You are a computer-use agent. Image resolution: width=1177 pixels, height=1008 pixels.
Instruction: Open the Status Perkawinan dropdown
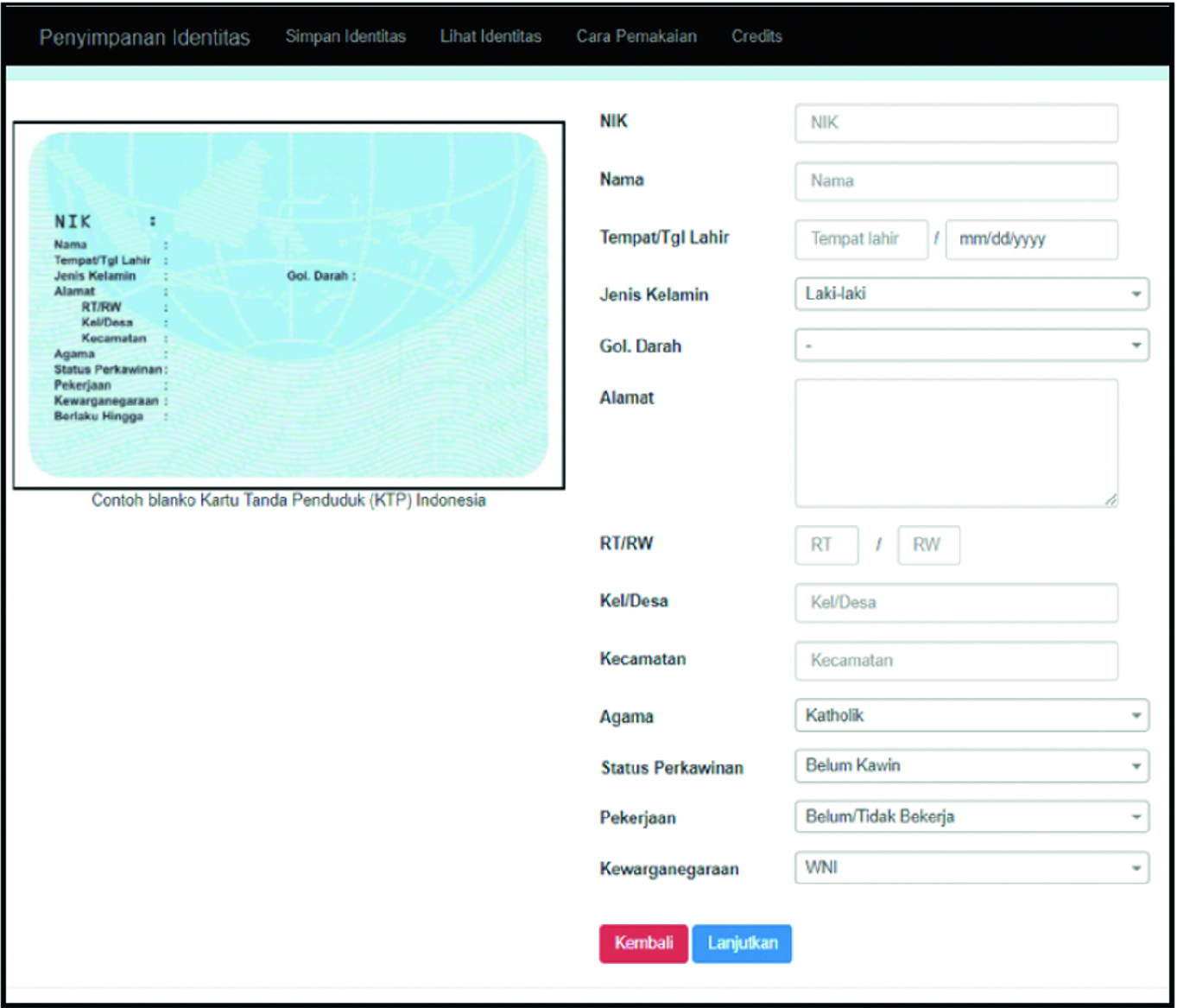click(971, 766)
